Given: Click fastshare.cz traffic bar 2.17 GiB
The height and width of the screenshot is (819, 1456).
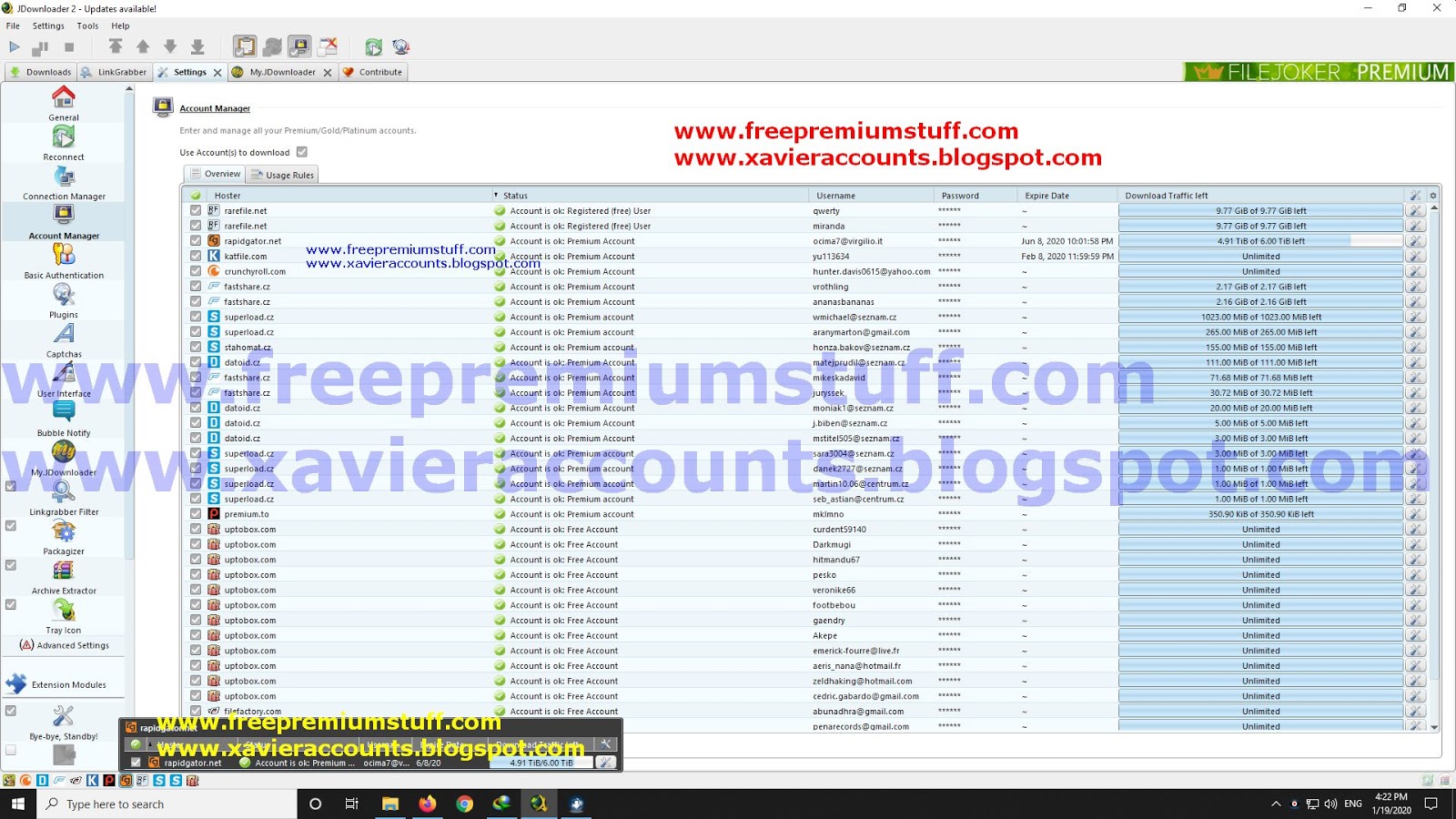Looking at the screenshot, I should pos(1261,287).
